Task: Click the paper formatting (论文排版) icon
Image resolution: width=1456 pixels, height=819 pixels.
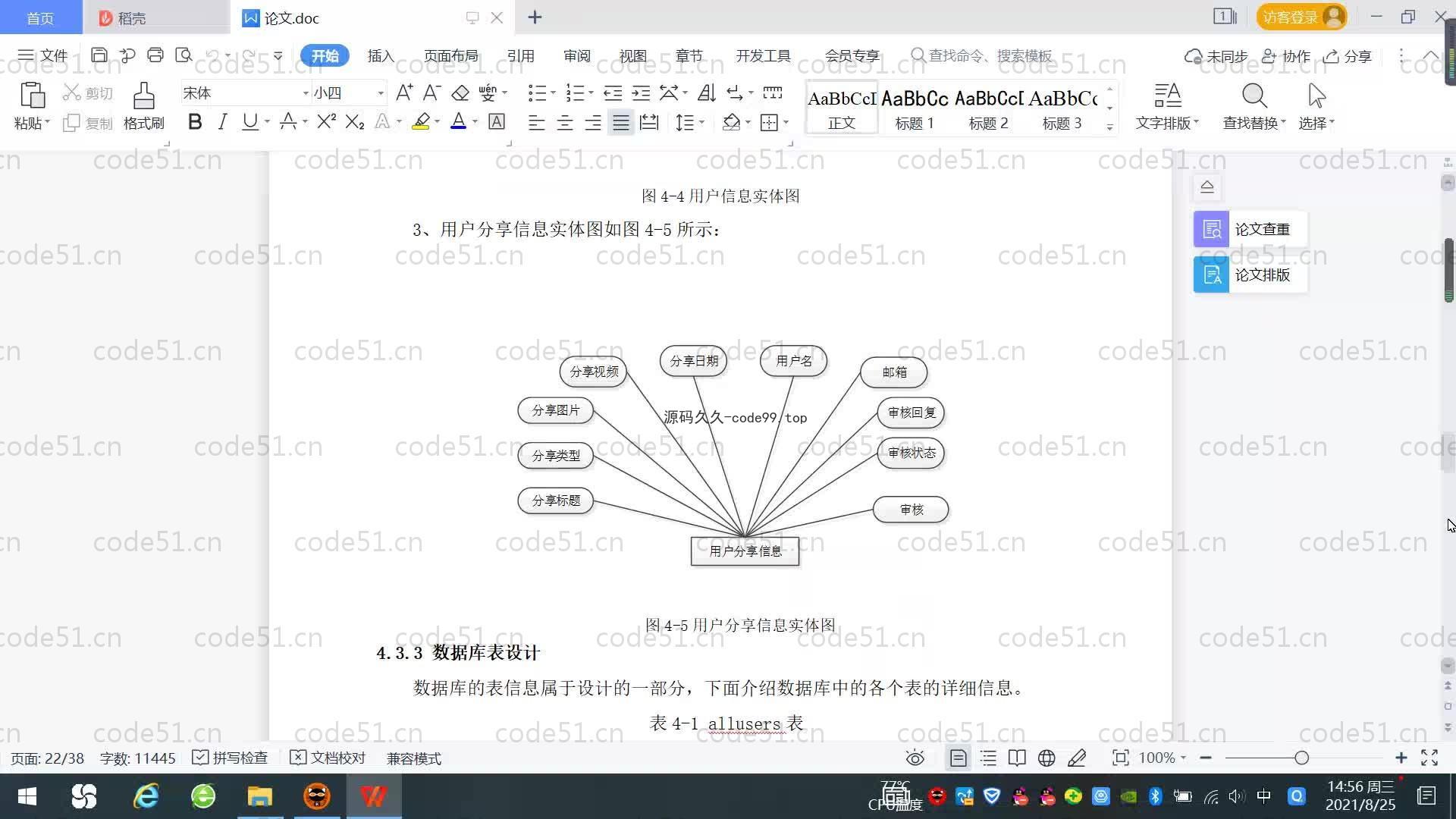Action: point(1211,275)
